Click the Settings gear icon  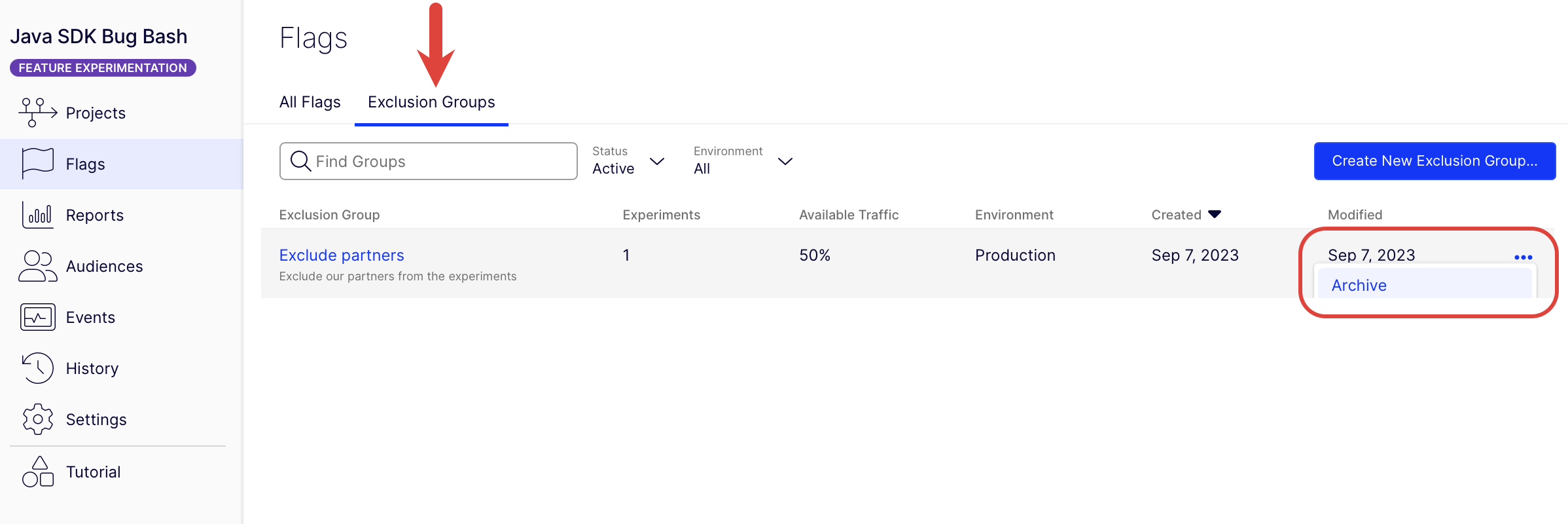click(x=37, y=419)
